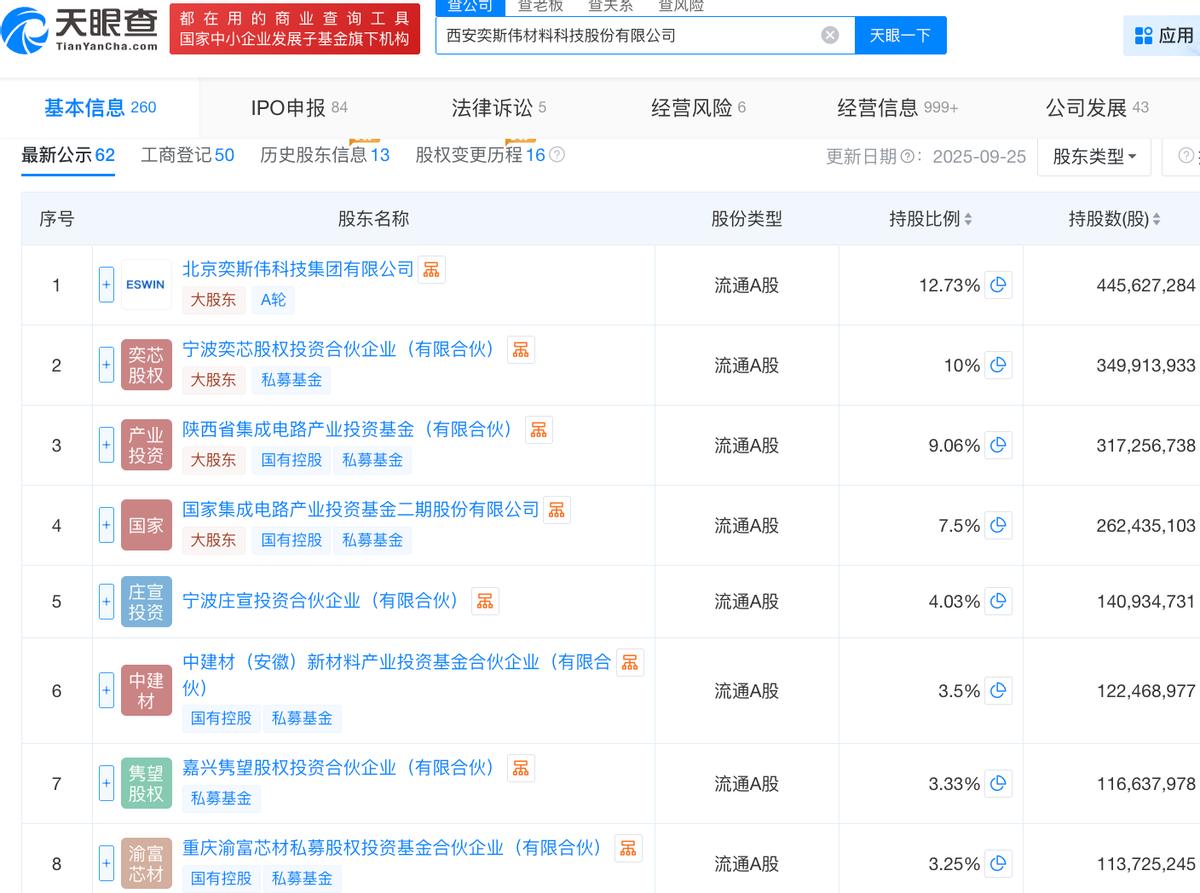Open equity structure icon for 重庆渝富芯材私募股权投资基金
The width and height of the screenshot is (1200, 893).
click(627, 848)
